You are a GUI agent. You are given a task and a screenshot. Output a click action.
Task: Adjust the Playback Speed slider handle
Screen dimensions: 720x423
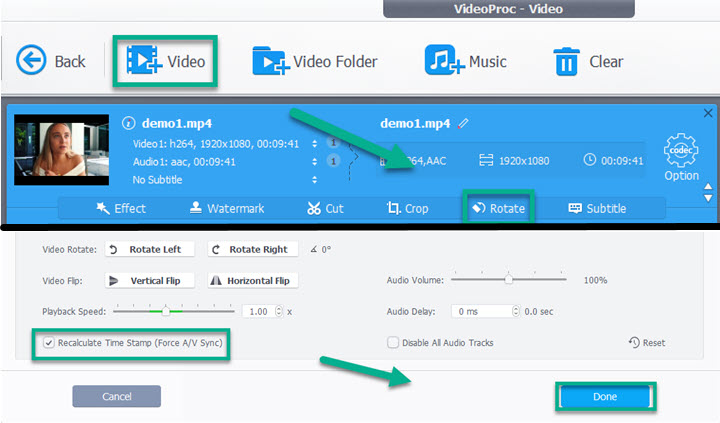(166, 311)
